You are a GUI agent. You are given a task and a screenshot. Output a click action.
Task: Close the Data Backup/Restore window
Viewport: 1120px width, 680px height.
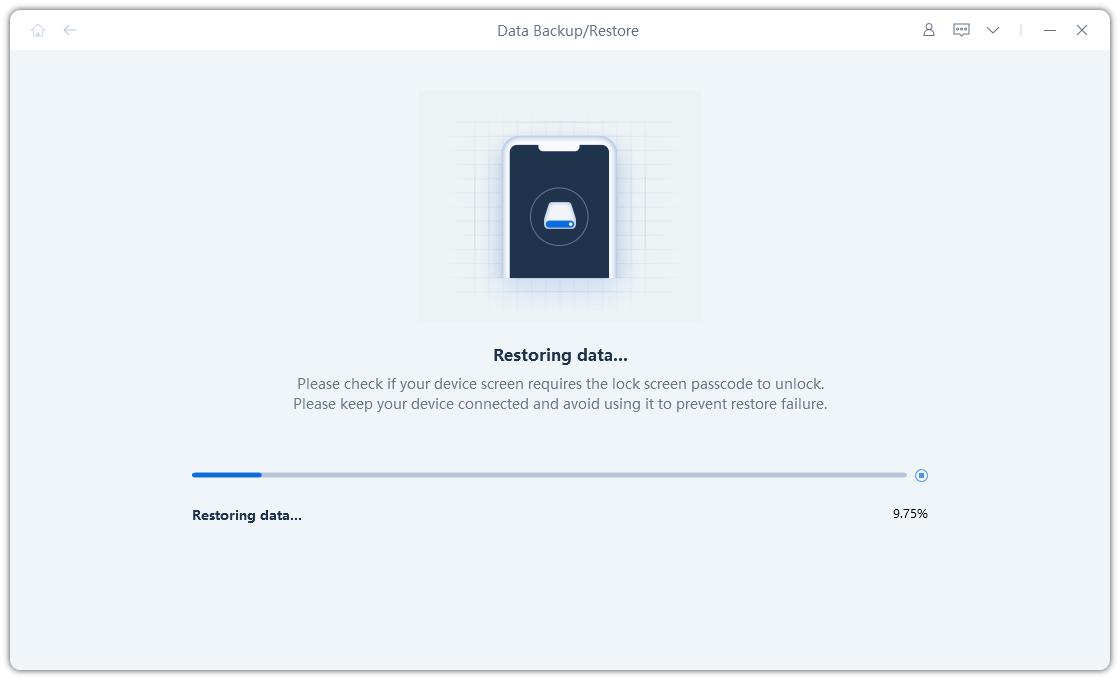pos(1081,30)
